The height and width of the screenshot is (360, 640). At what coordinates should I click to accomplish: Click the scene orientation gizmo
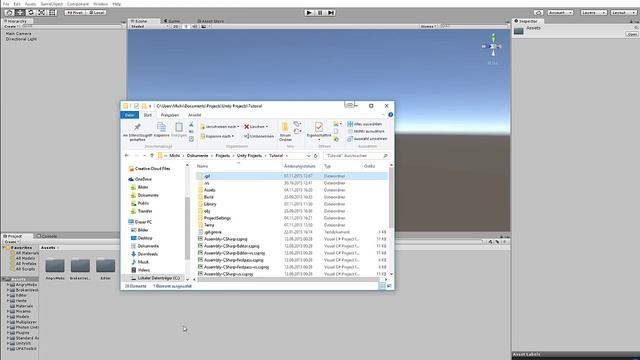[493, 46]
